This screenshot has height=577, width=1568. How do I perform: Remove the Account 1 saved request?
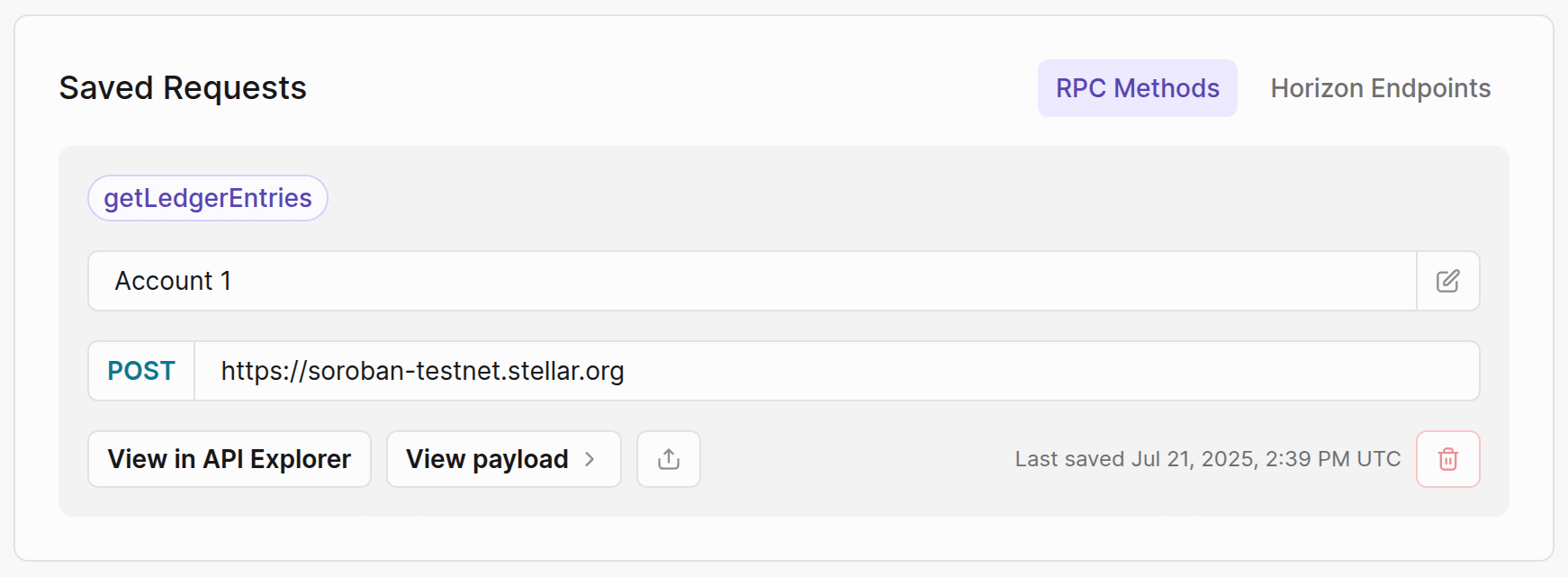1447,459
